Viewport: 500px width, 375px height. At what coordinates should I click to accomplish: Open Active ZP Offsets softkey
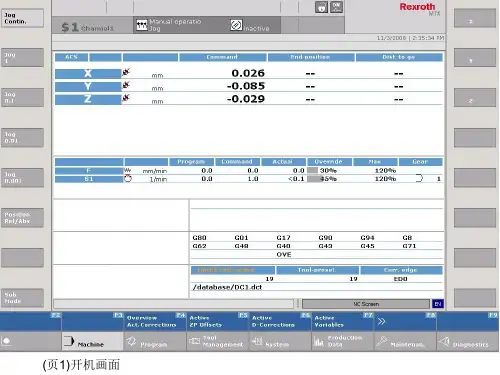(217, 321)
